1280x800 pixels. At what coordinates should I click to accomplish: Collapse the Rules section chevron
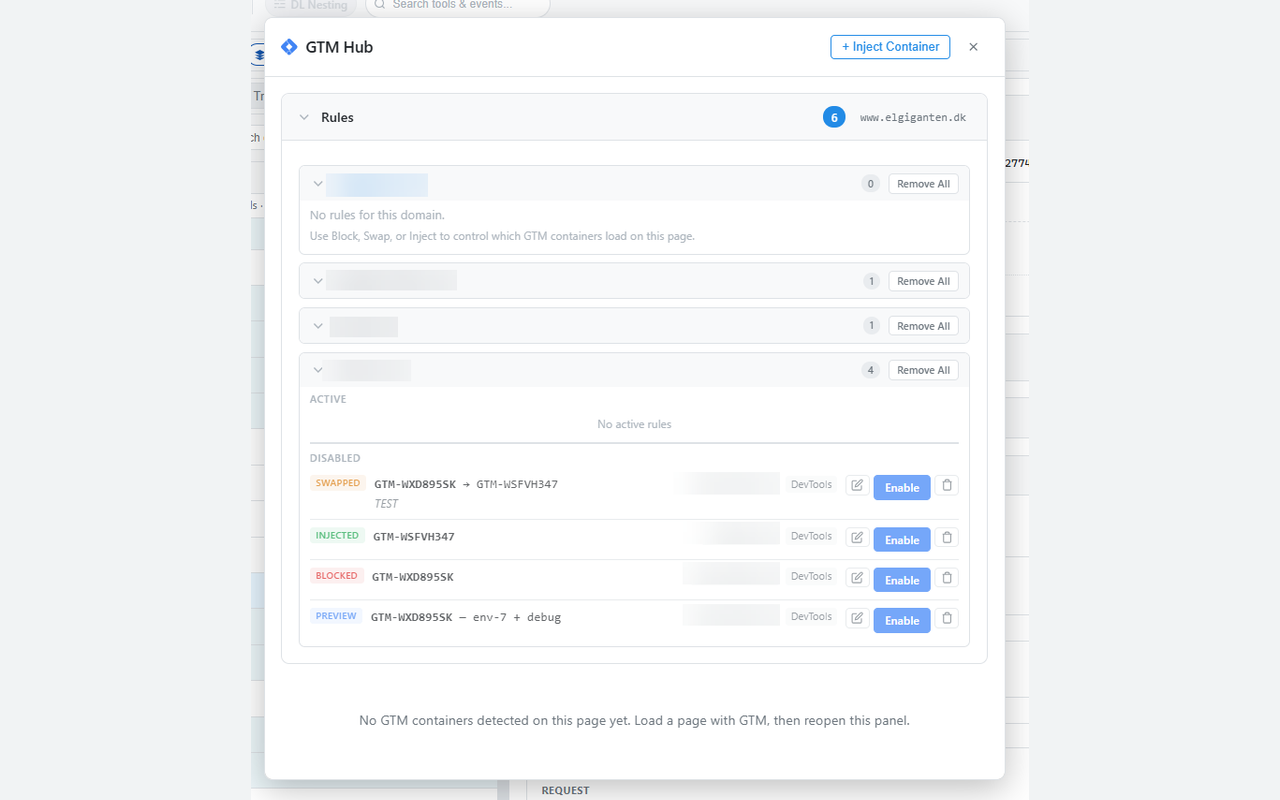[x=304, y=117]
